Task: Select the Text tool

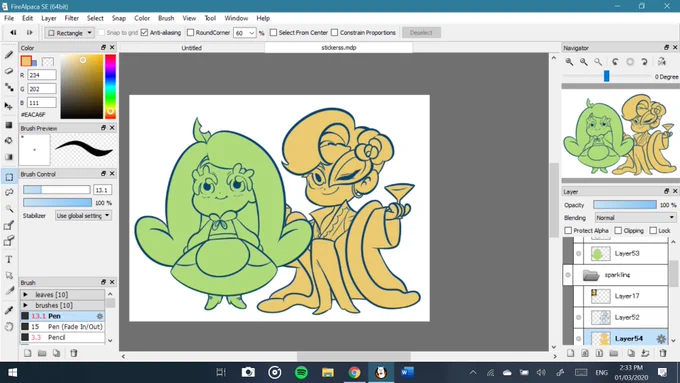Action: tap(9, 259)
